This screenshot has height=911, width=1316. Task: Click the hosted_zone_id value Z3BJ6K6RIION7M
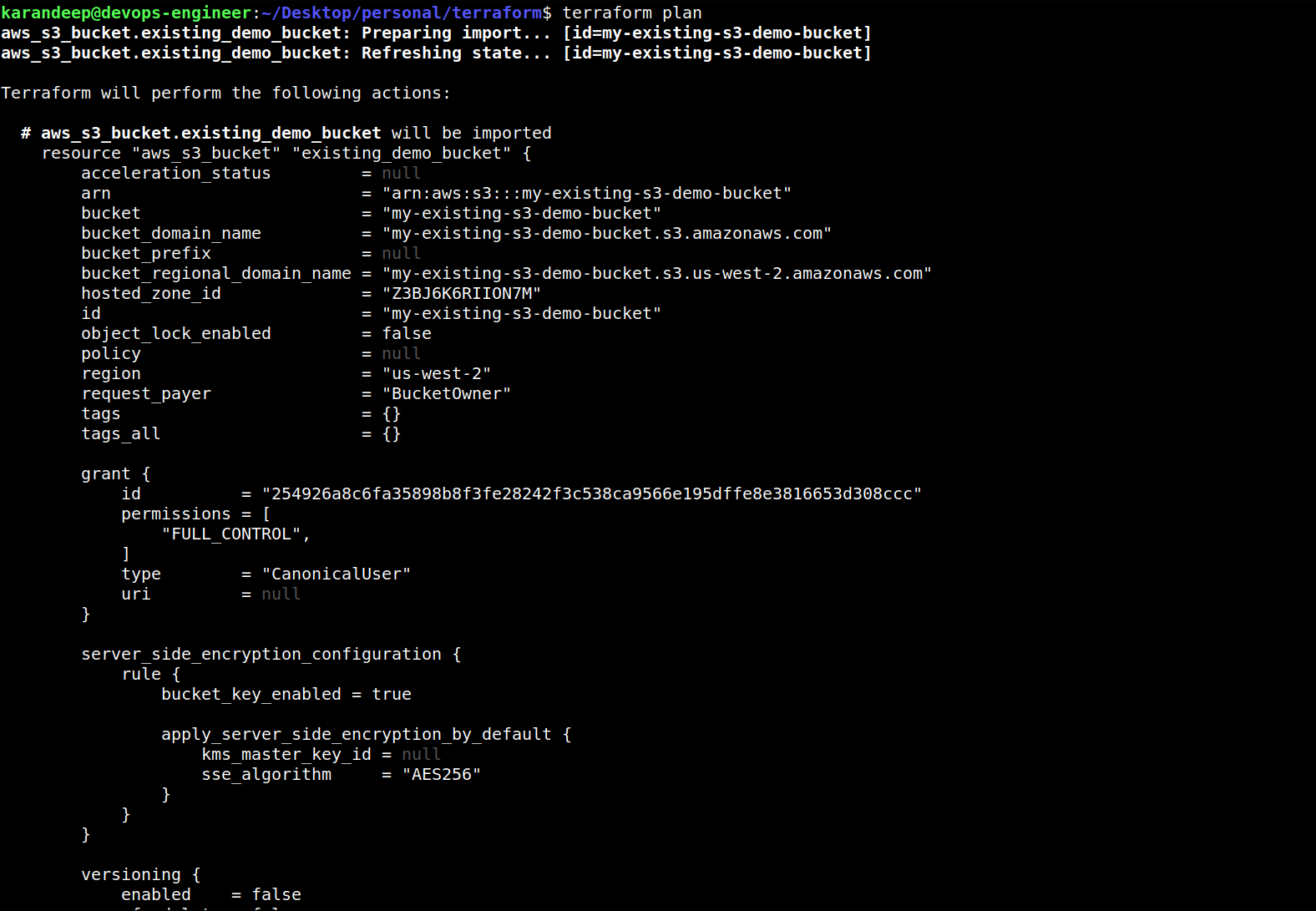click(462, 293)
